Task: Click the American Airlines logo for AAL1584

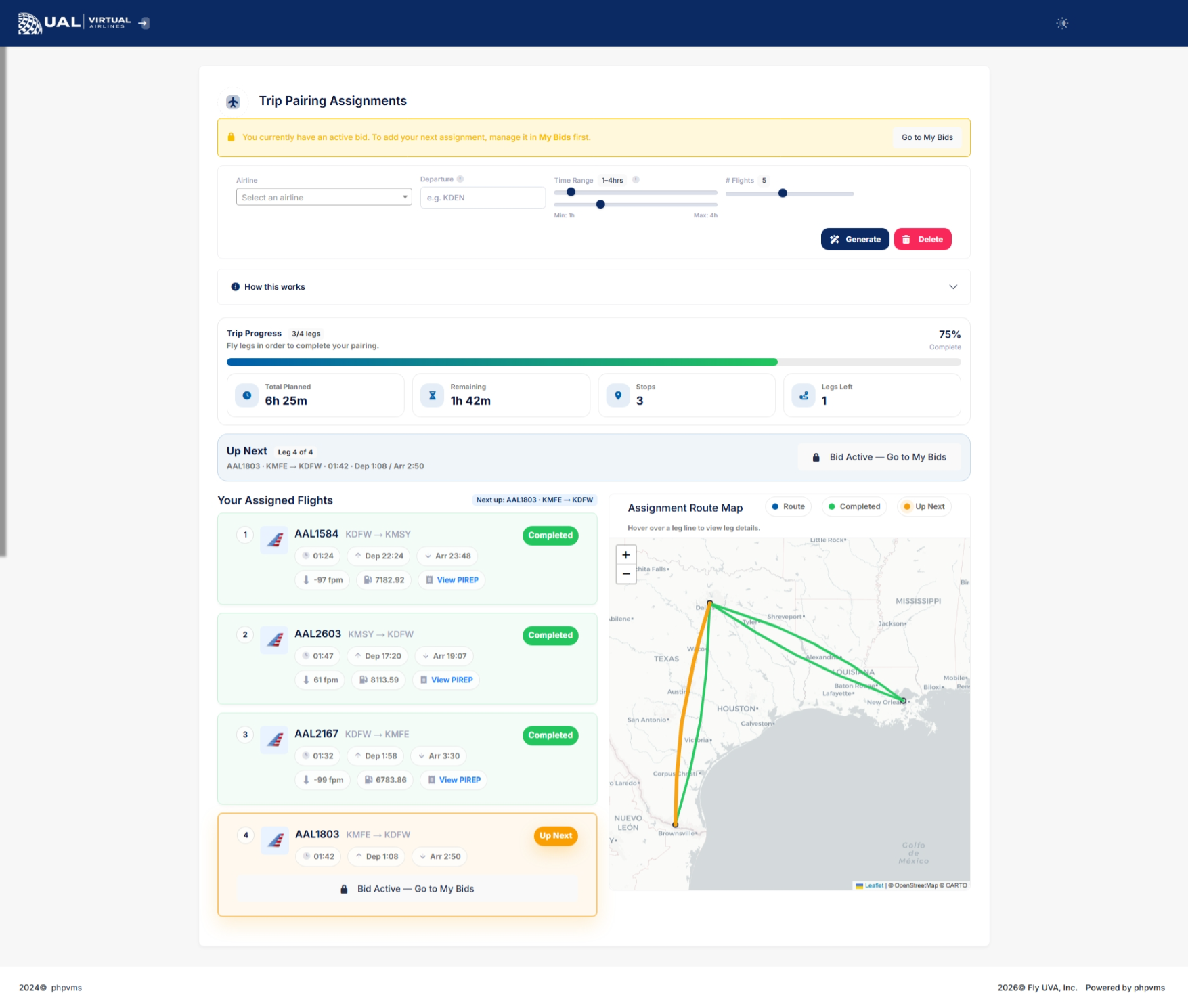Action: (274, 540)
